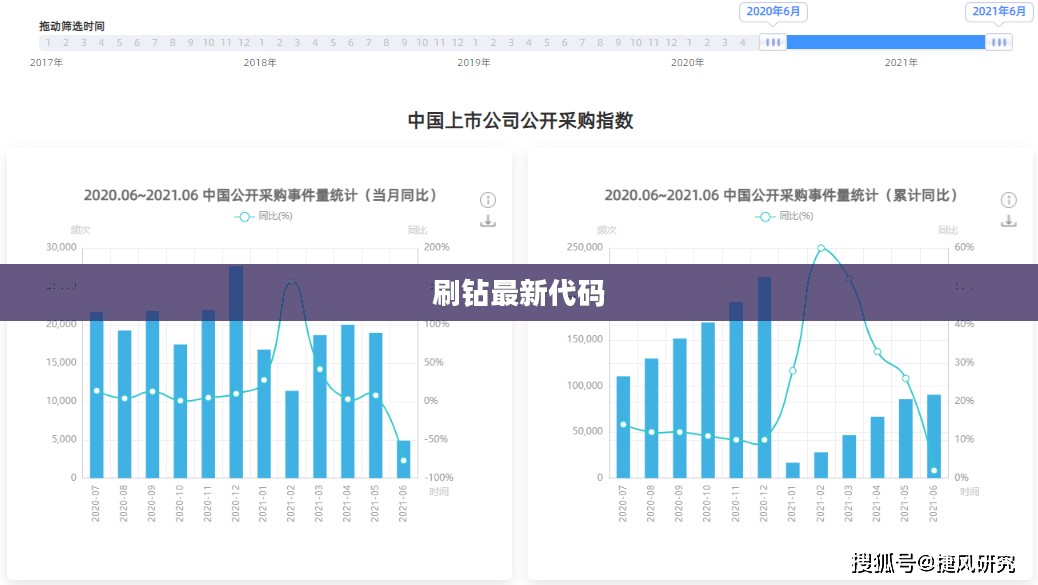Select 2021年 on the timeline

tap(902, 62)
